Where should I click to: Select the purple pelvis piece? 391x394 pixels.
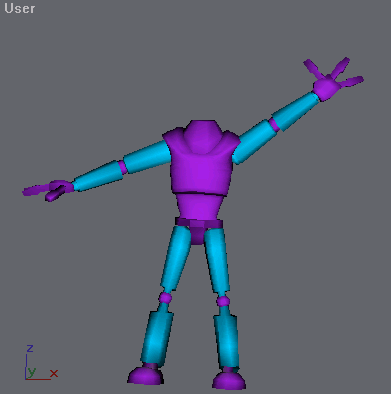pos(199,231)
